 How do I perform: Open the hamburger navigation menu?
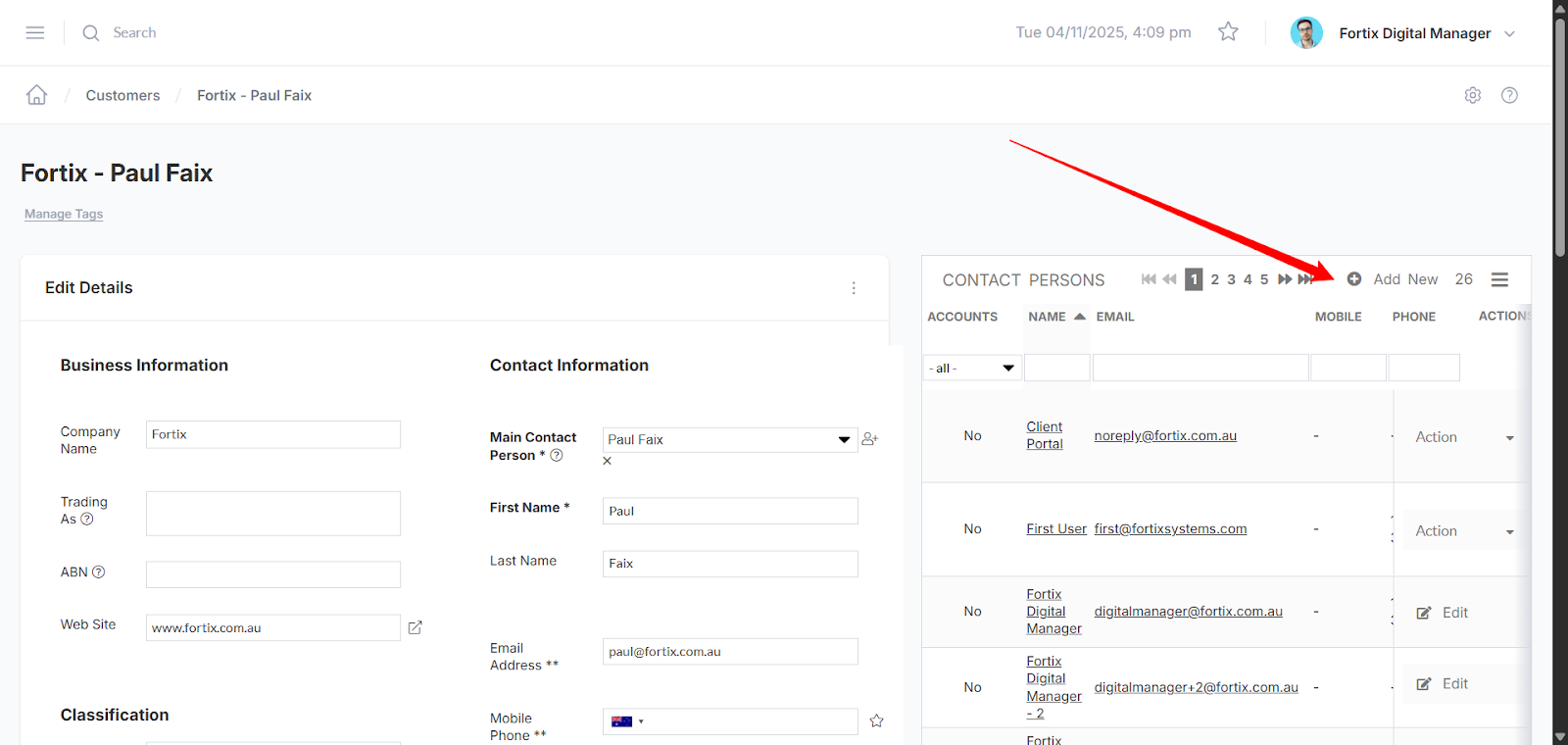35,32
